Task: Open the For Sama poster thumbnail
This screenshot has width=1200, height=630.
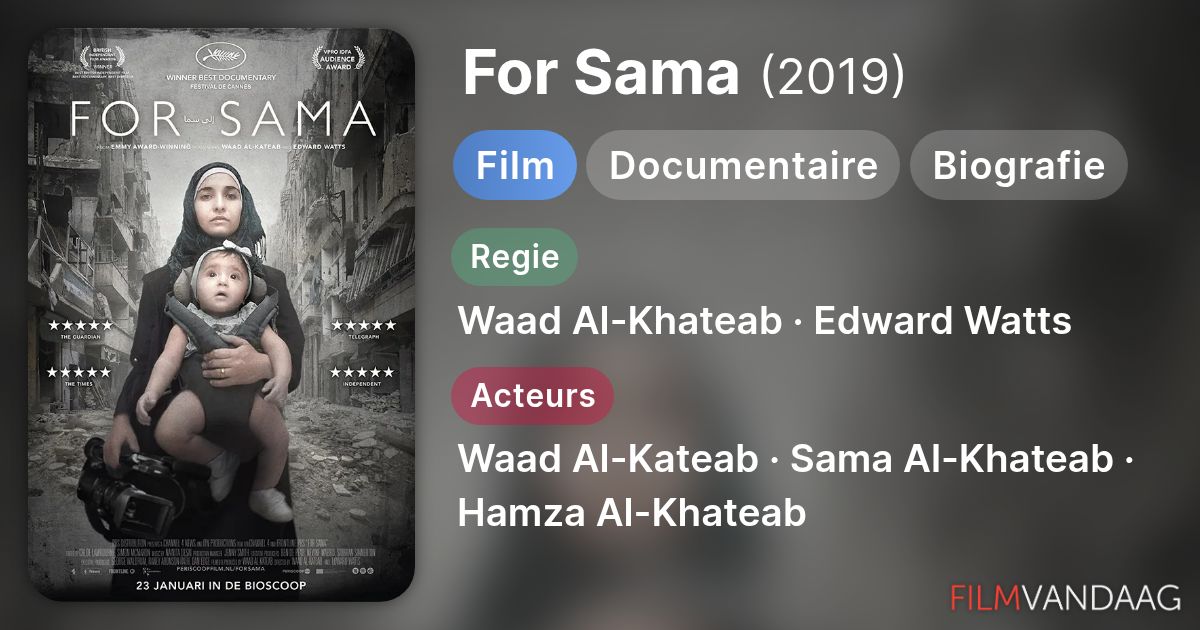Action: (x=222, y=315)
